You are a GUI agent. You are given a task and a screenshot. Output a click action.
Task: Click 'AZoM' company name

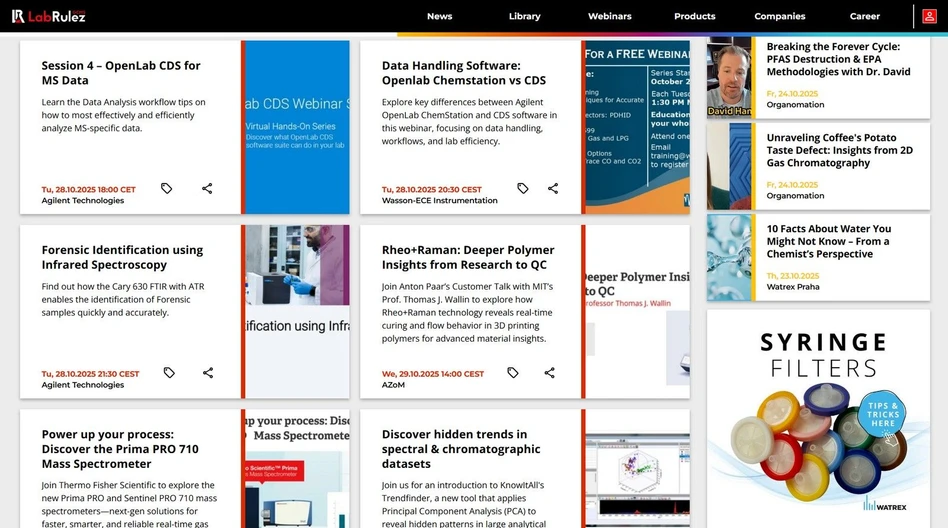393,385
